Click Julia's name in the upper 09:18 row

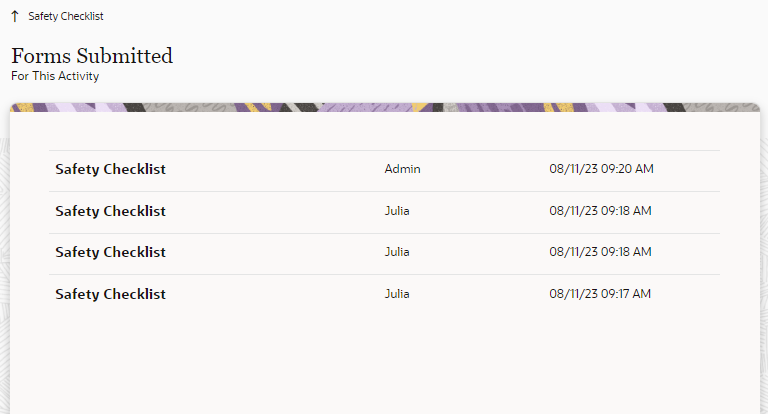pyautogui.click(x=397, y=211)
